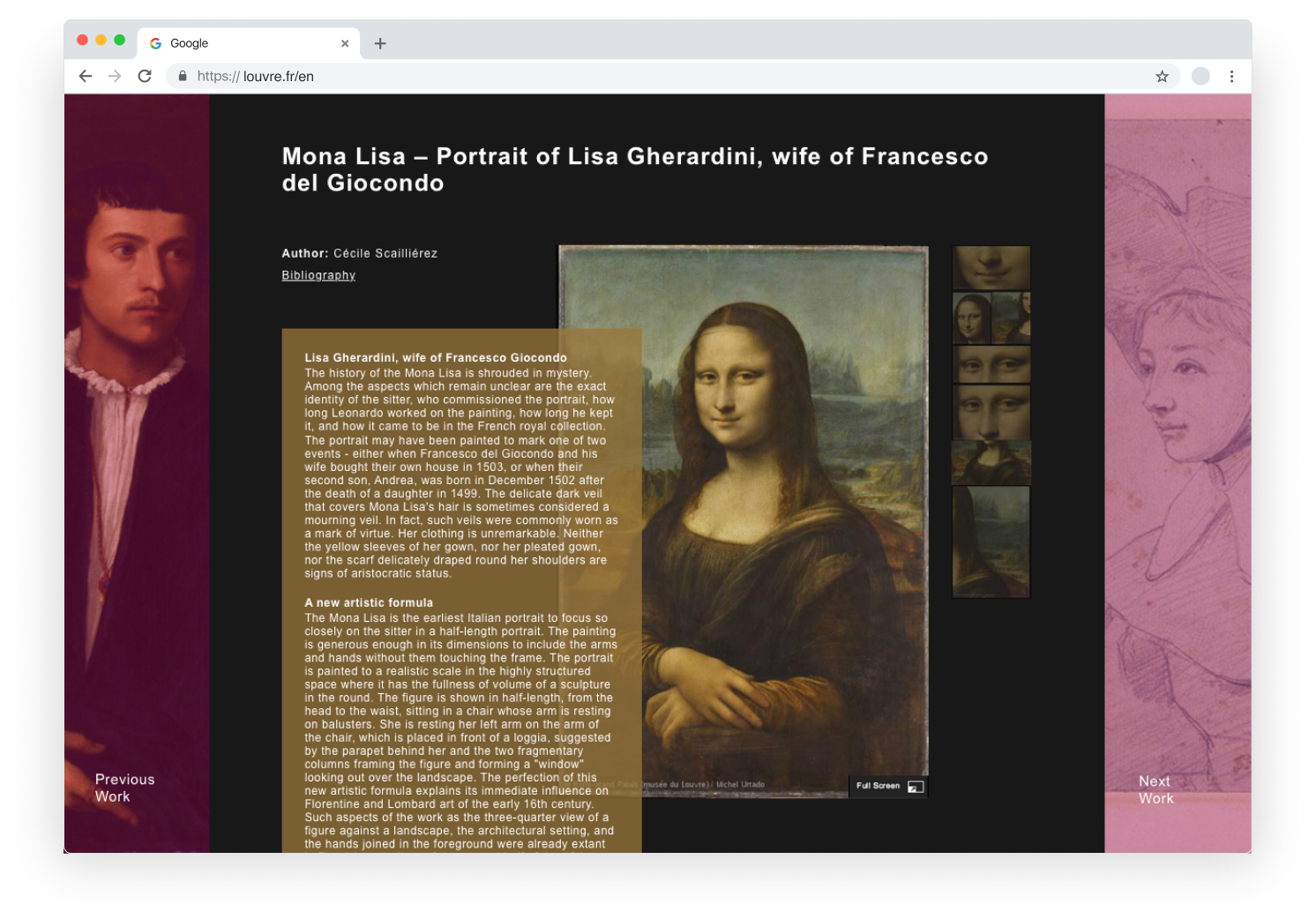Go back using the browser back arrow
Screen dimensions: 1316x919
click(86, 77)
